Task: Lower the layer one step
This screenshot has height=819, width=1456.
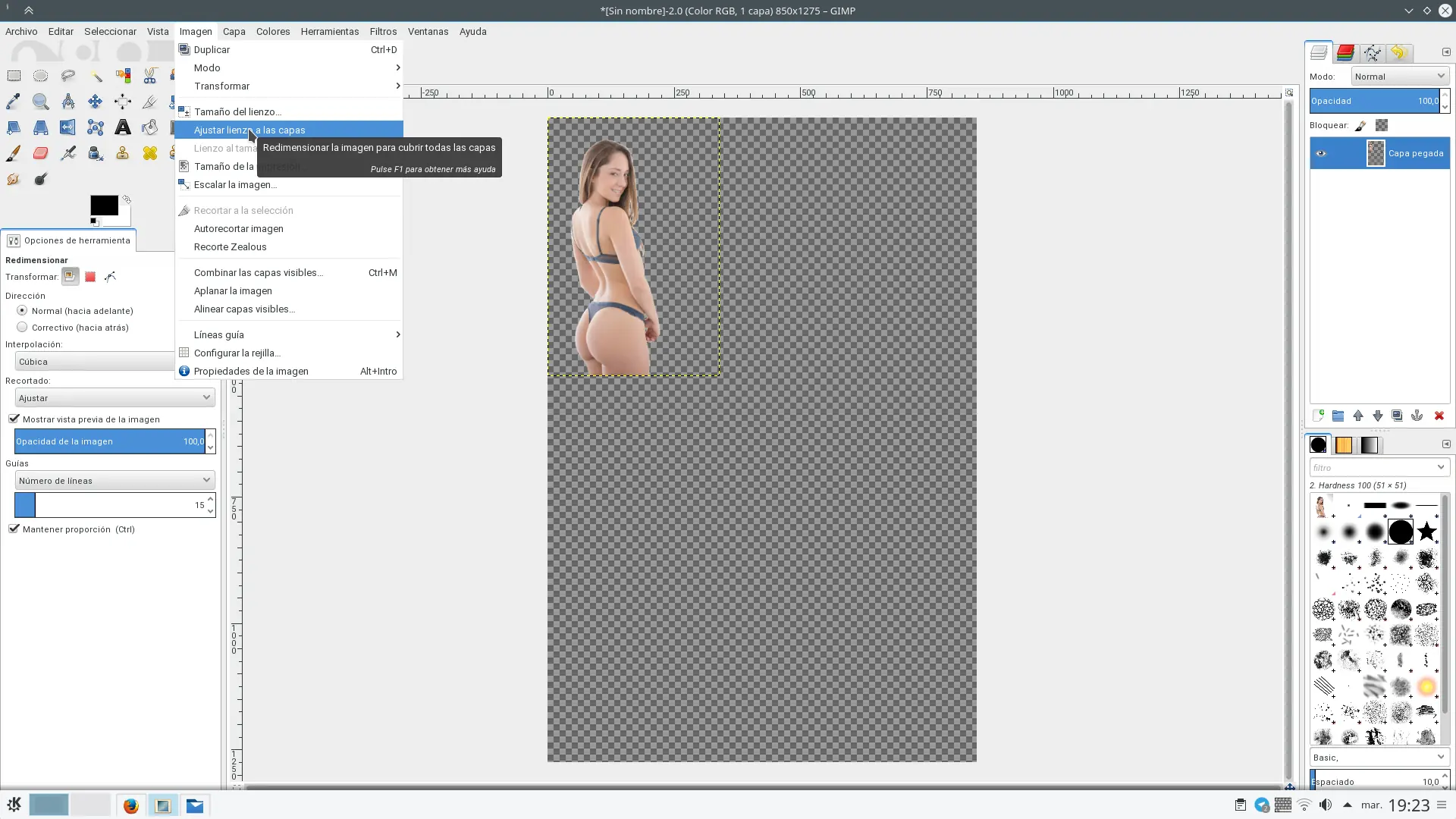Action: coord(1378,416)
